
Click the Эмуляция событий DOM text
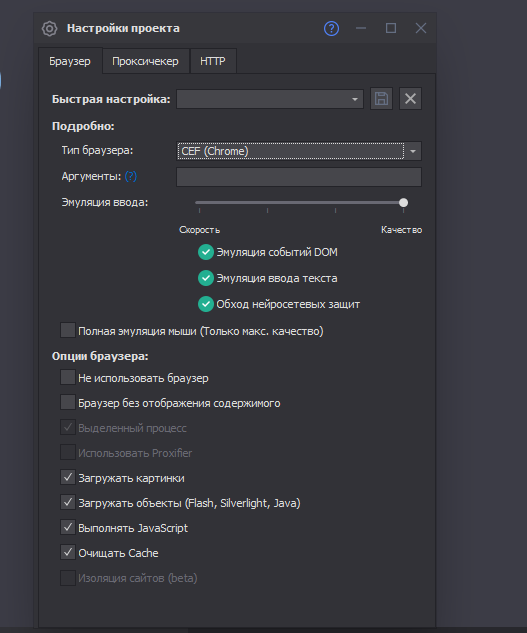[x=277, y=252]
